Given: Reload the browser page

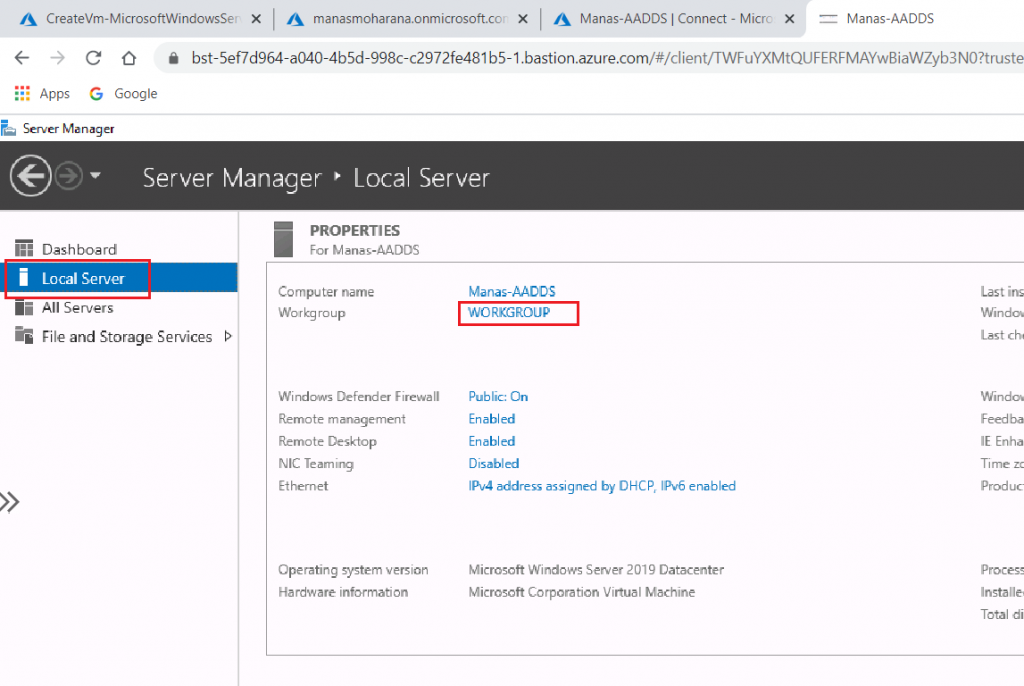Looking at the screenshot, I should click(94, 58).
